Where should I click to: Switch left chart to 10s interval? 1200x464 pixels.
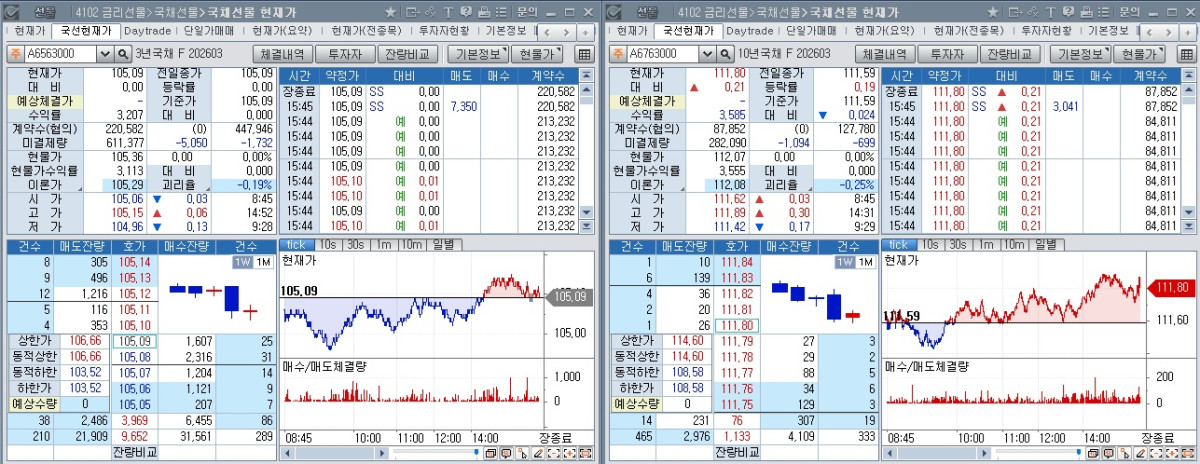(327, 245)
